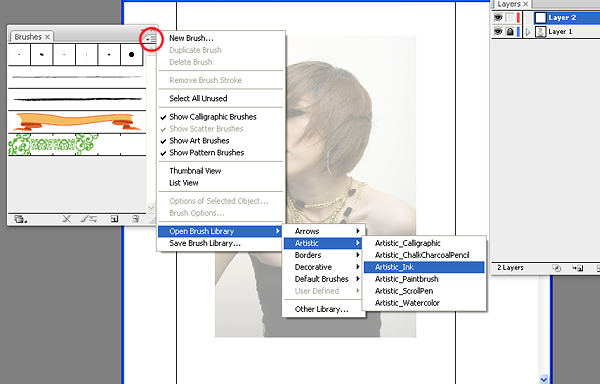
Task: Expand the User Defined submenu
Action: (x=324, y=291)
